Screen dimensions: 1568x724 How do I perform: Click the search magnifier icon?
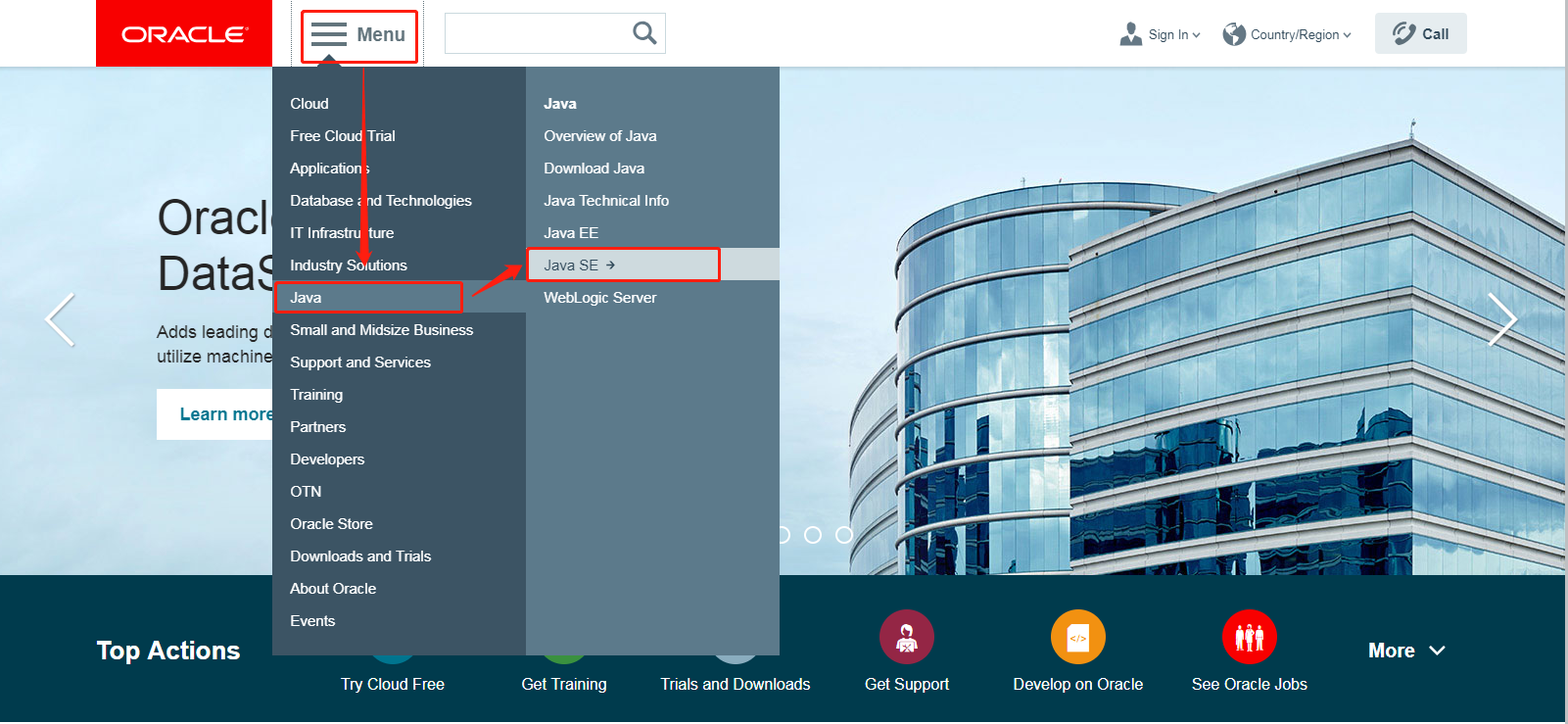pos(644,33)
